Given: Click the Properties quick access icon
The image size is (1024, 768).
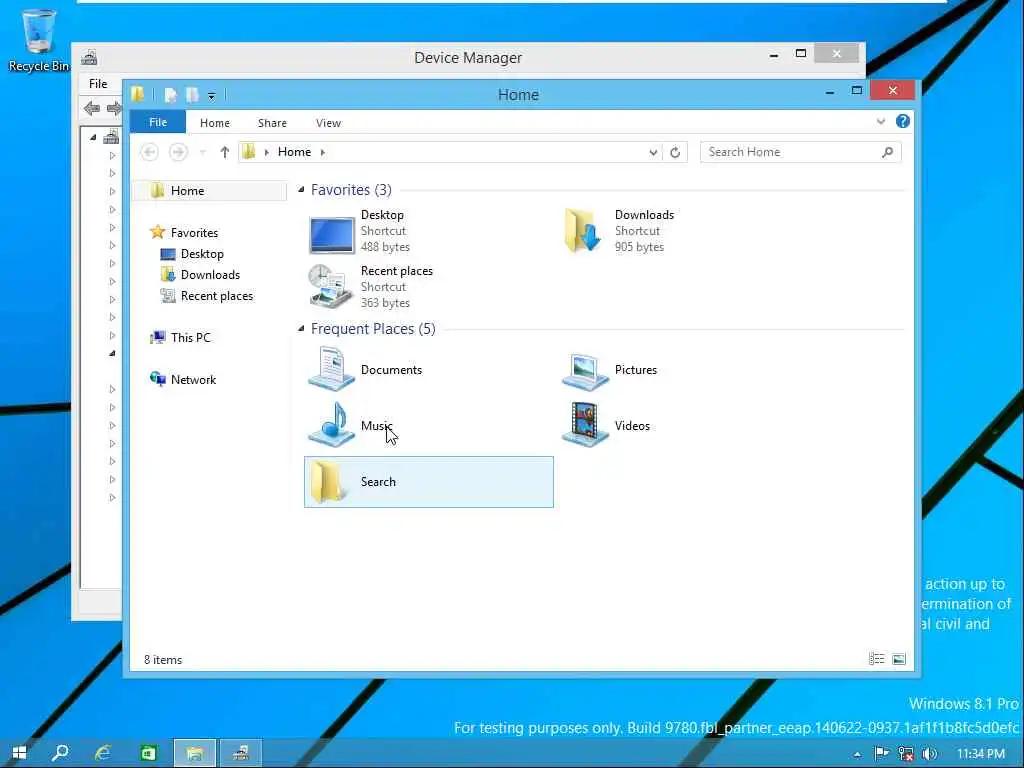Looking at the screenshot, I should [x=170, y=95].
